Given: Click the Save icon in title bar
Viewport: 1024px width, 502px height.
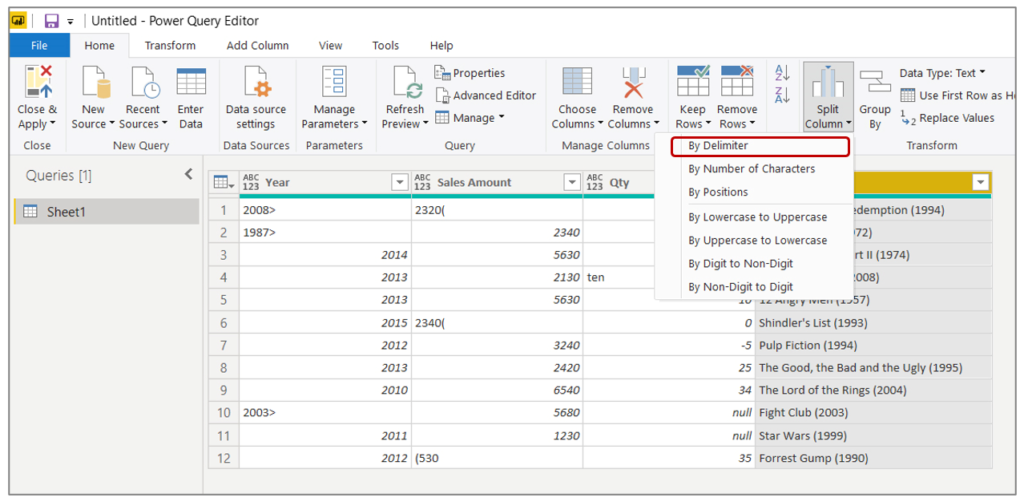Looking at the screenshot, I should pos(51,21).
